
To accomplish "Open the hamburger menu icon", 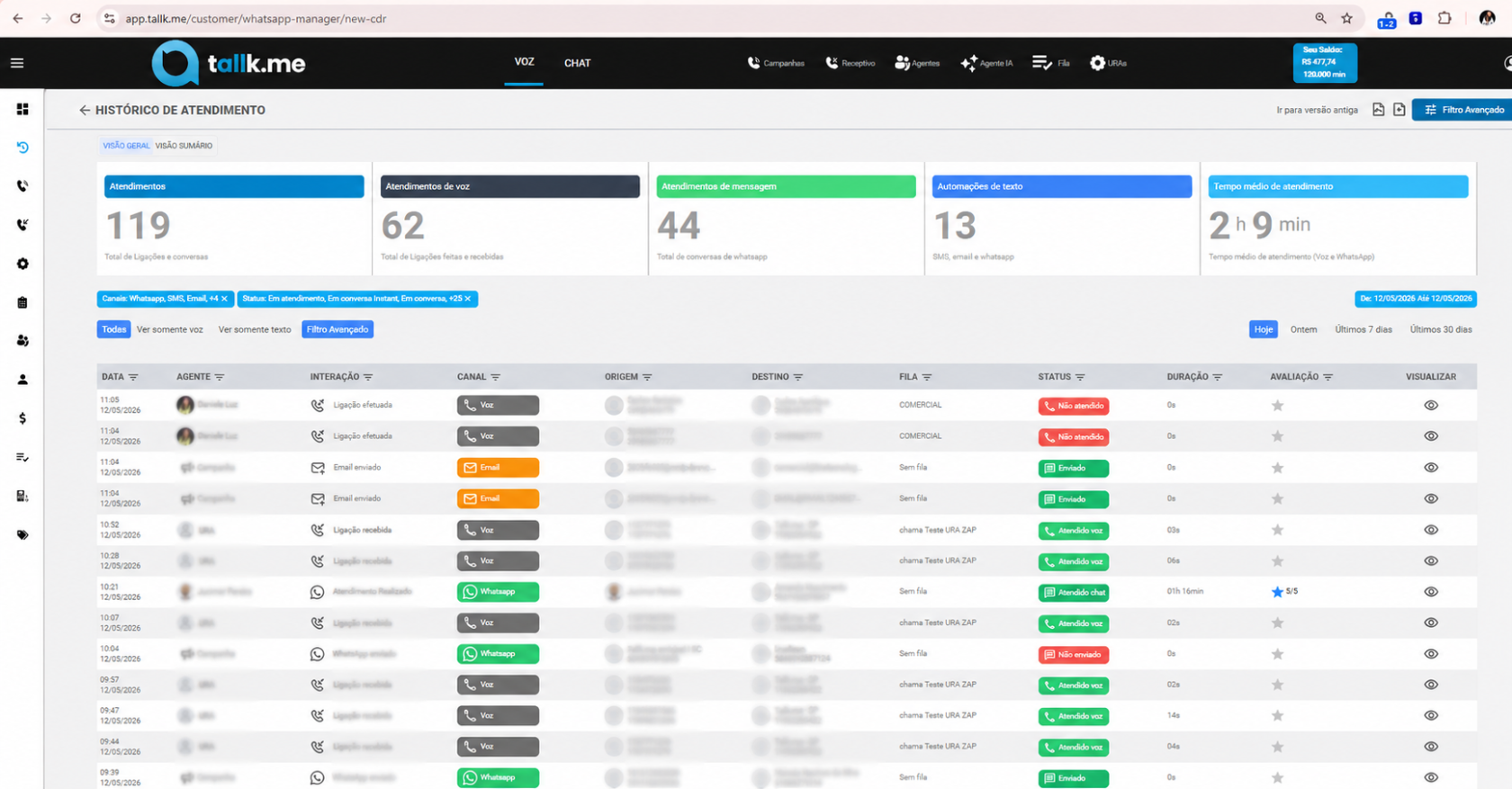I will pyautogui.click(x=17, y=63).
